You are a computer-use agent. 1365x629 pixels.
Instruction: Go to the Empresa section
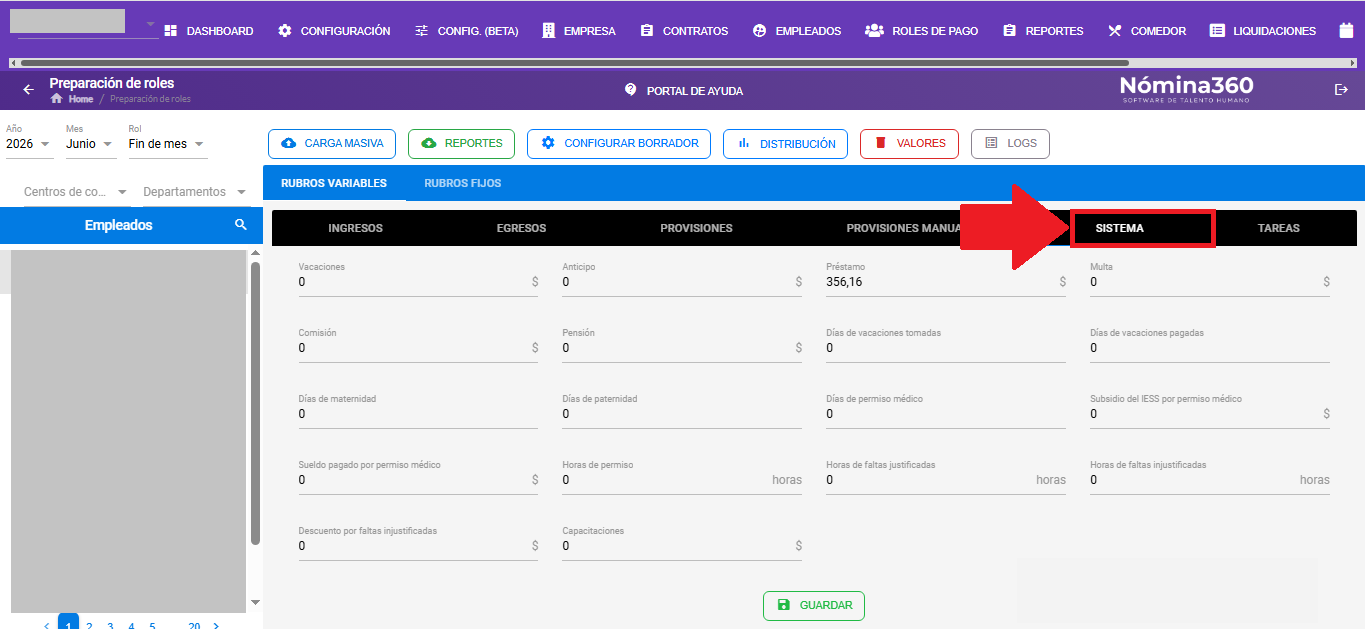pos(579,31)
